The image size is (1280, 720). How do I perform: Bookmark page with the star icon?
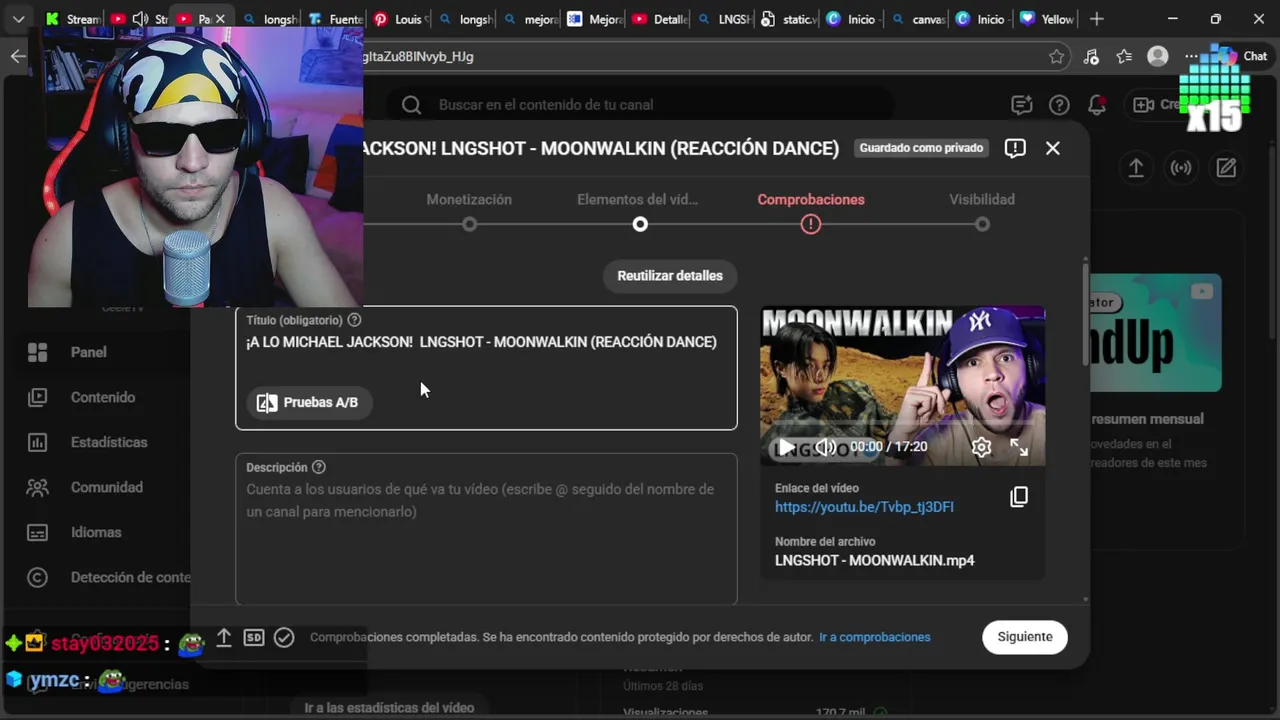(x=1057, y=57)
